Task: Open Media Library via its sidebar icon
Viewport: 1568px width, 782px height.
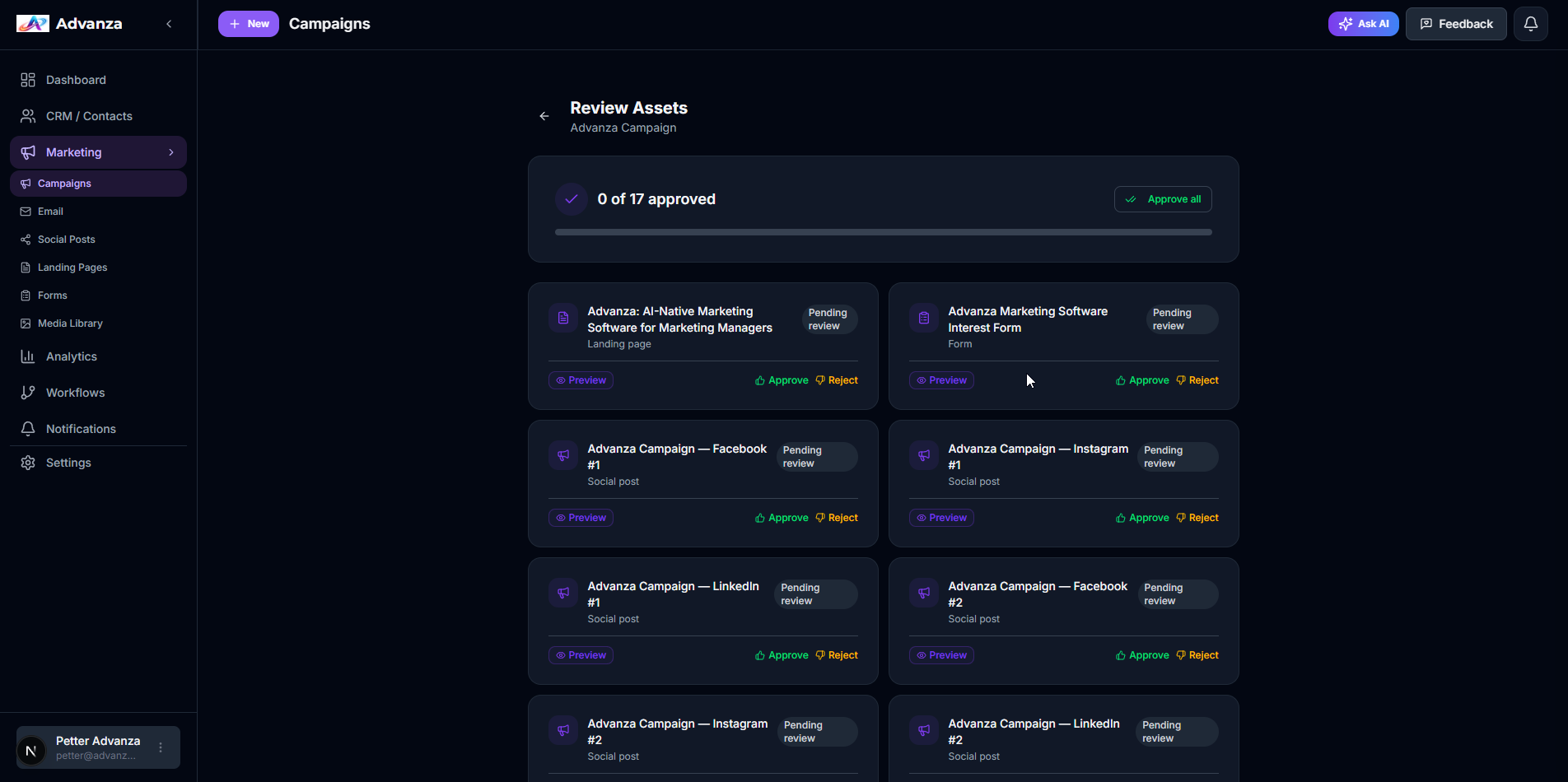Action: pyautogui.click(x=26, y=323)
